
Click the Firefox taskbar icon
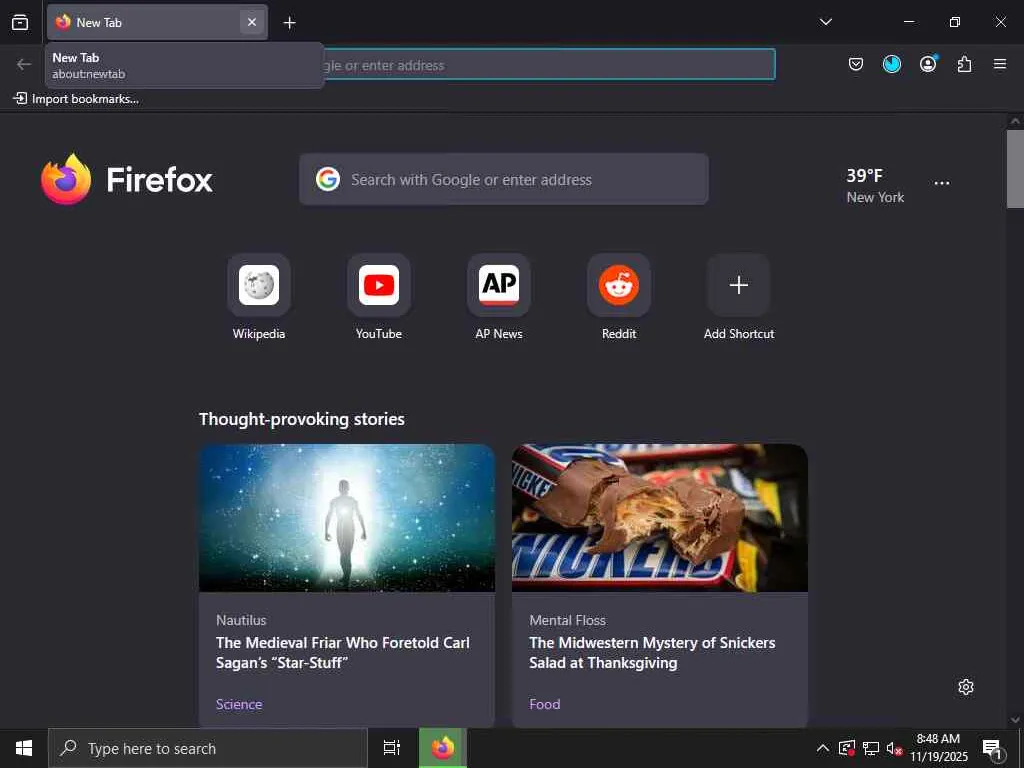443,748
